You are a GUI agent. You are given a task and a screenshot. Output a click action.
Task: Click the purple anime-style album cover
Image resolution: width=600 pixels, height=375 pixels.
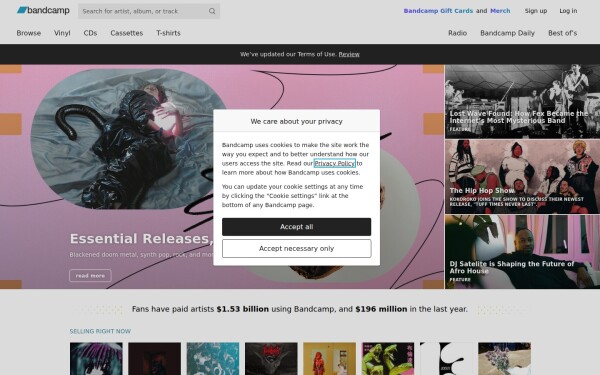click(x=96, y=359)
